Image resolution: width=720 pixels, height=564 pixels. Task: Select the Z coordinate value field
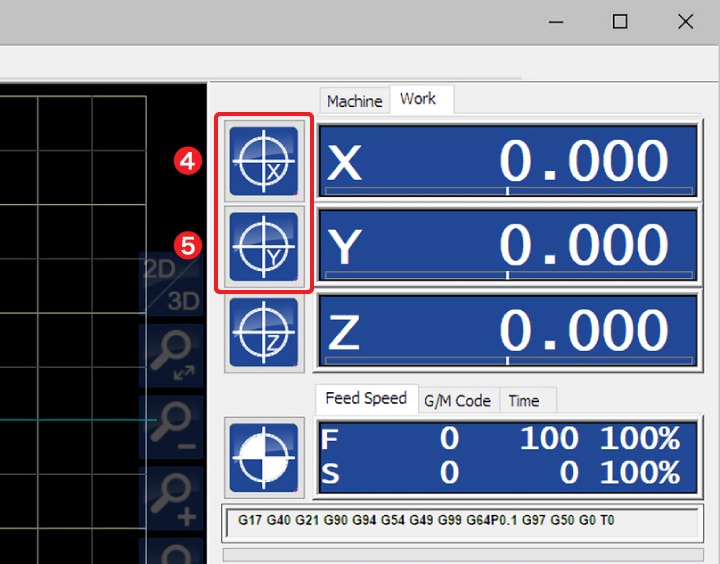coord(508,332)
